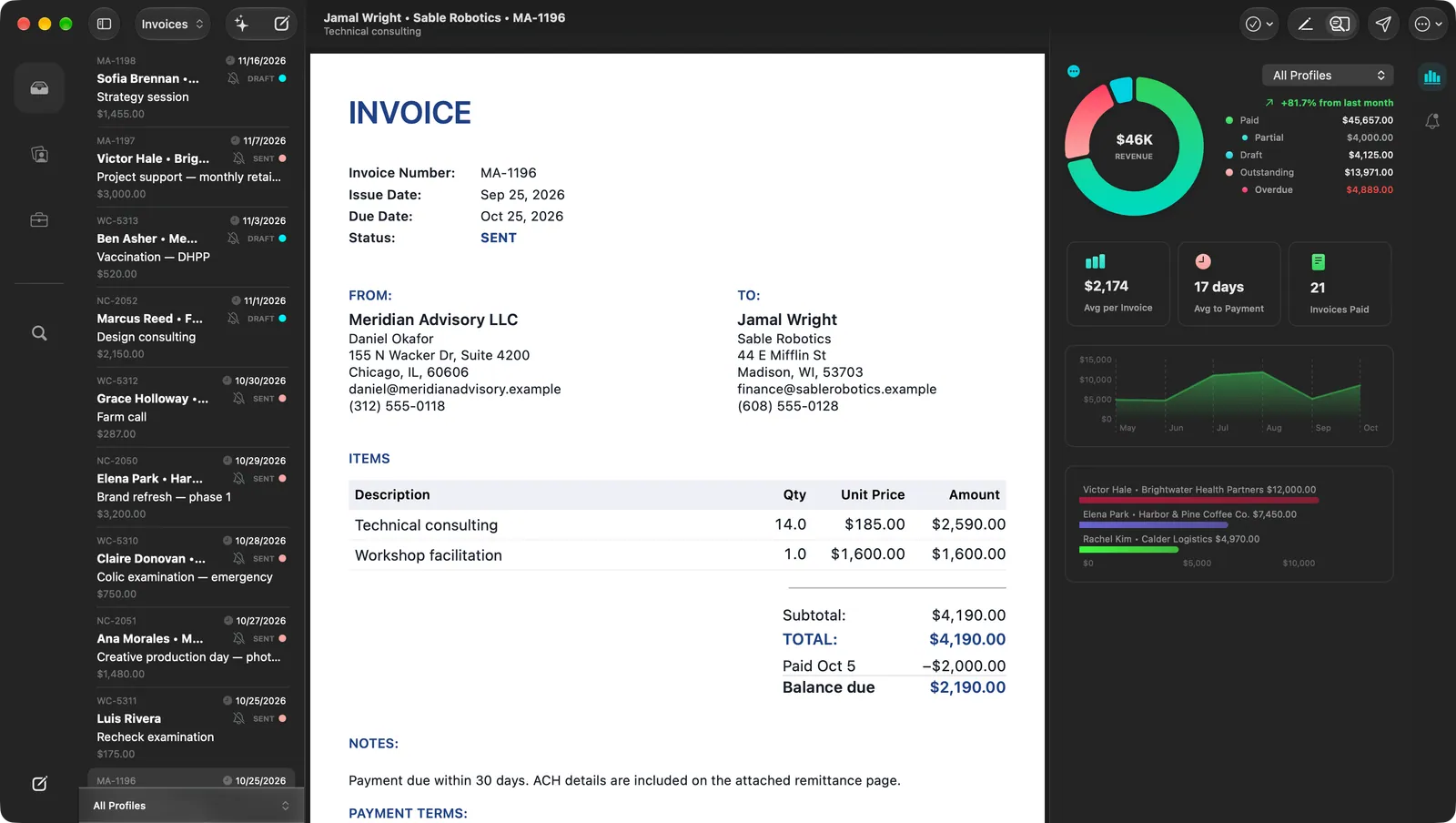Open the inbox tray sidebar icon
This screenshot has height=823, width=1456.
click(39, 88)
